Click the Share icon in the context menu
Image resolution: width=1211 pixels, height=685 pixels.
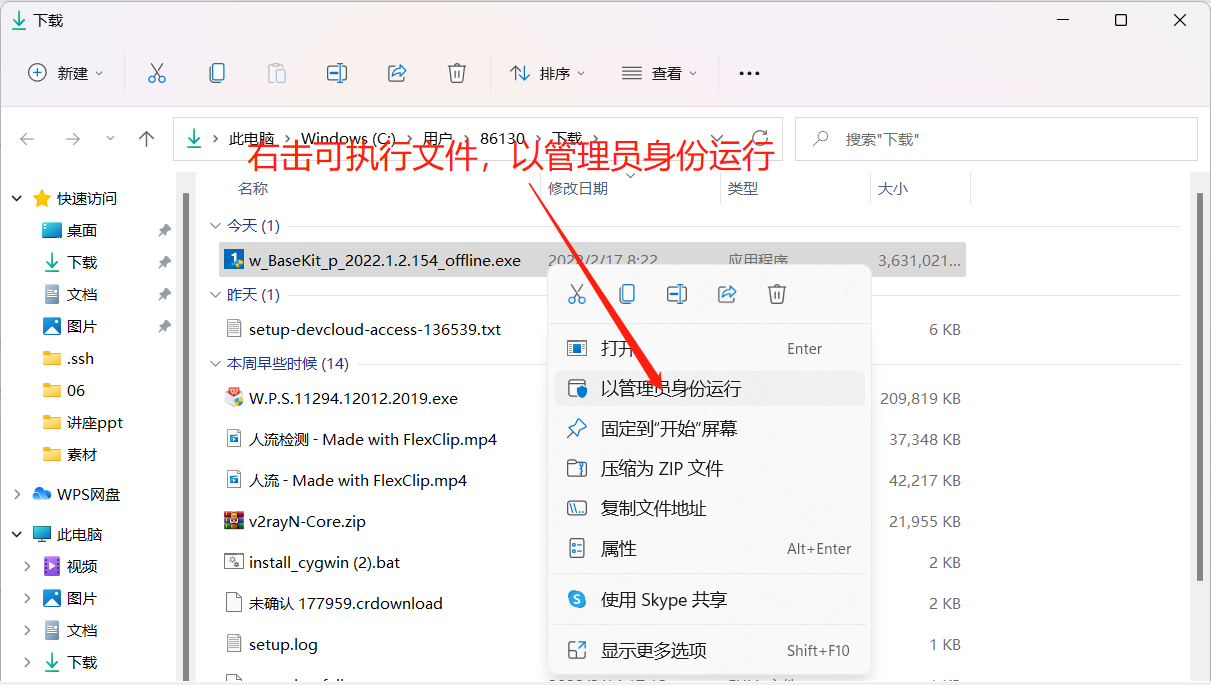click(x=727, y=293)
